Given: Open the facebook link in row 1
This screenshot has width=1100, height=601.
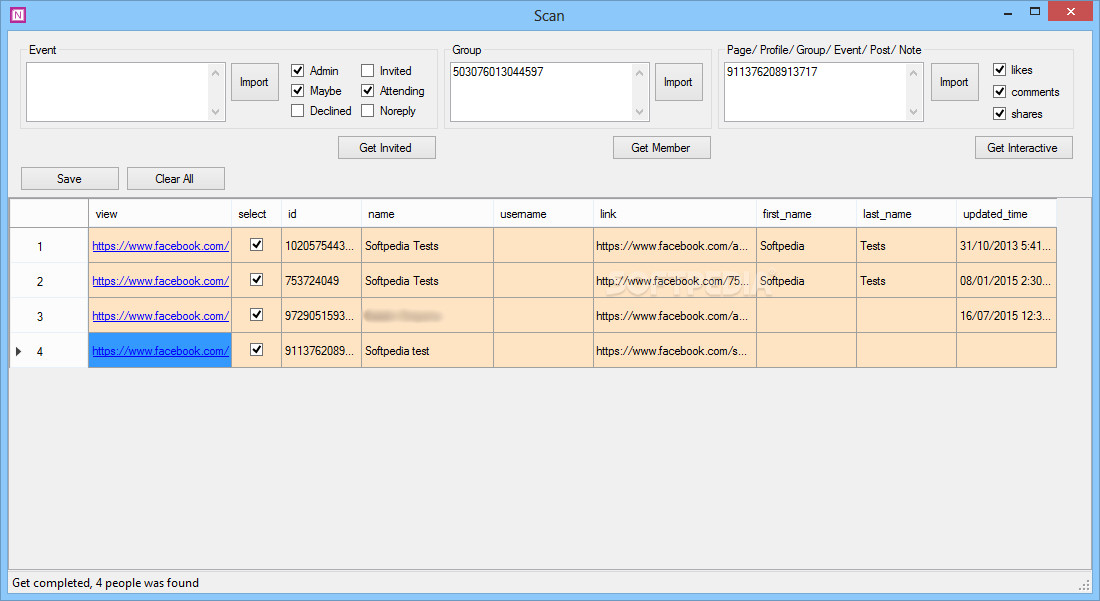Looking at the screenshot, I should tap(161, 245).
